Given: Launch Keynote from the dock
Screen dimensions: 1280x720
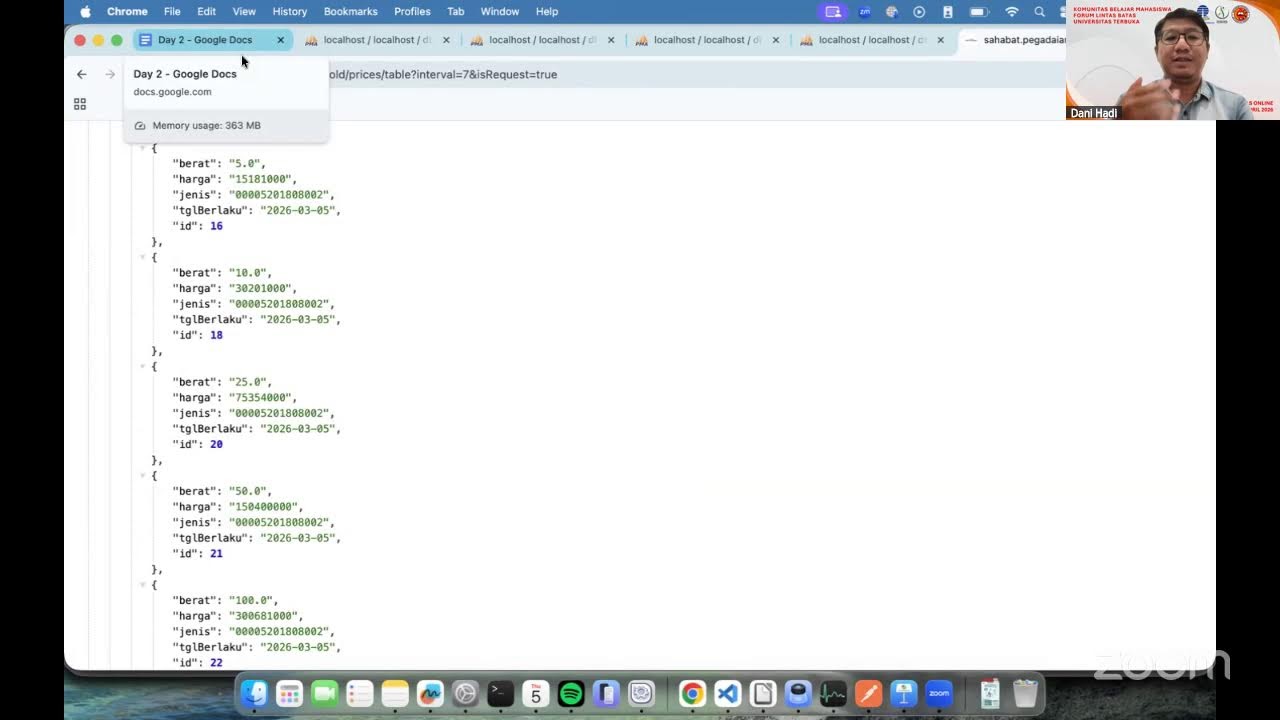Looking at the screenshot, I should [x=904, y=693].
